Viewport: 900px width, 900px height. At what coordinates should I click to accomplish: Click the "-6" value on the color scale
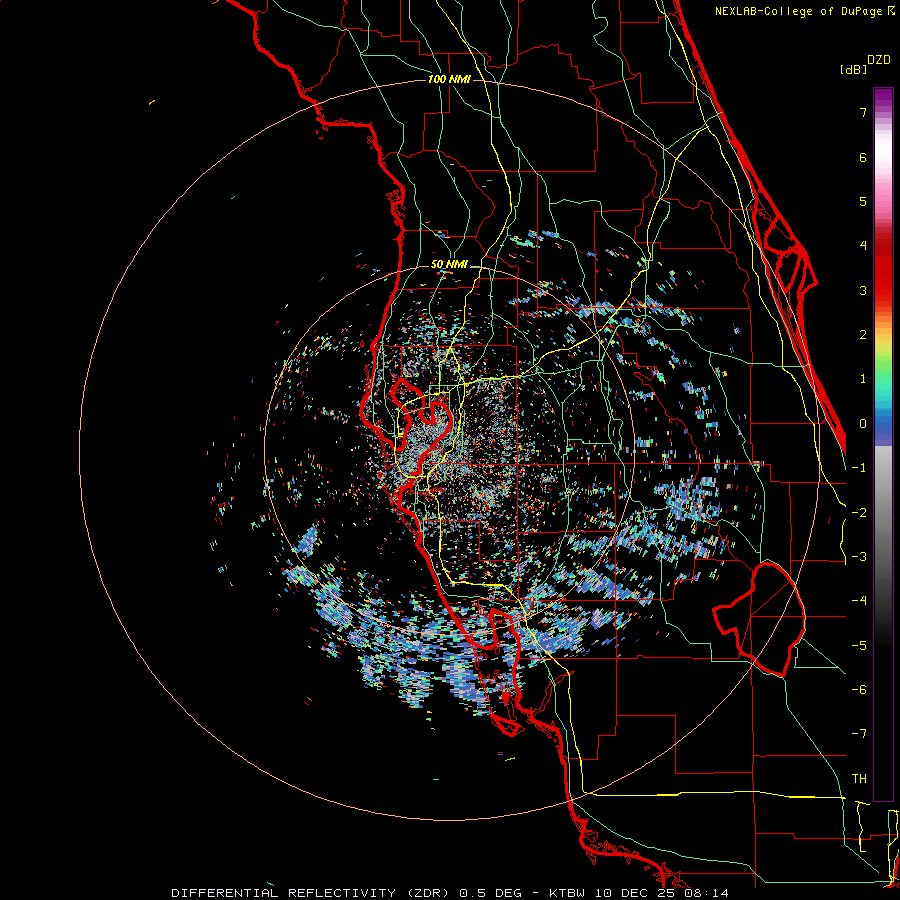click(x=859, y=690)
